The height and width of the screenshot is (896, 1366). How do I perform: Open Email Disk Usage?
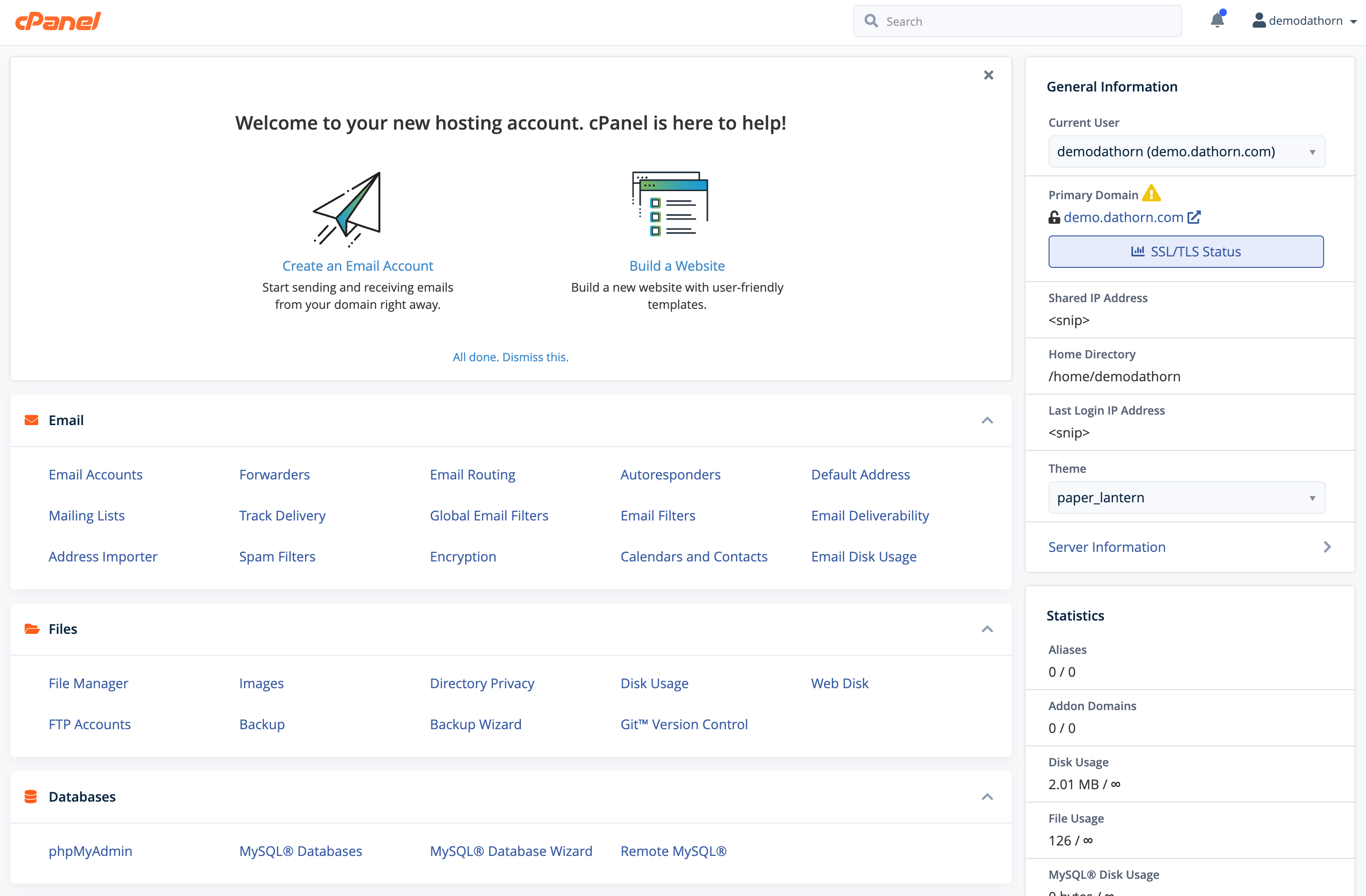(863, 556)
